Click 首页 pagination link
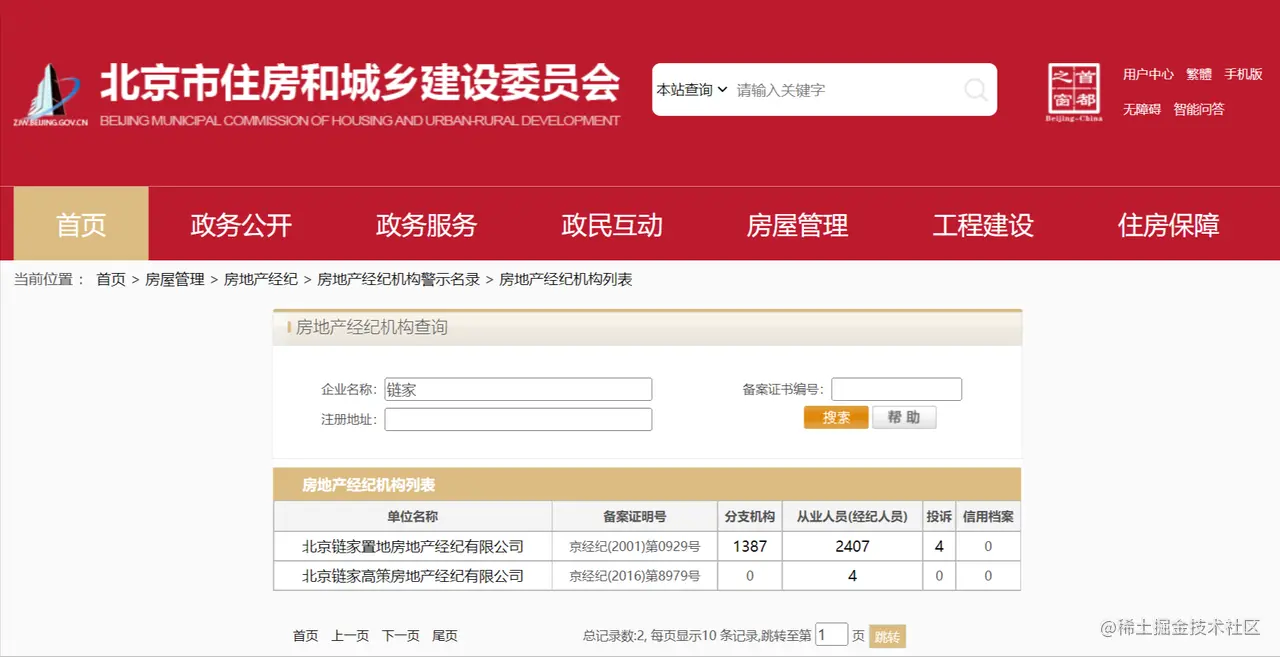 tap(305, 635)
